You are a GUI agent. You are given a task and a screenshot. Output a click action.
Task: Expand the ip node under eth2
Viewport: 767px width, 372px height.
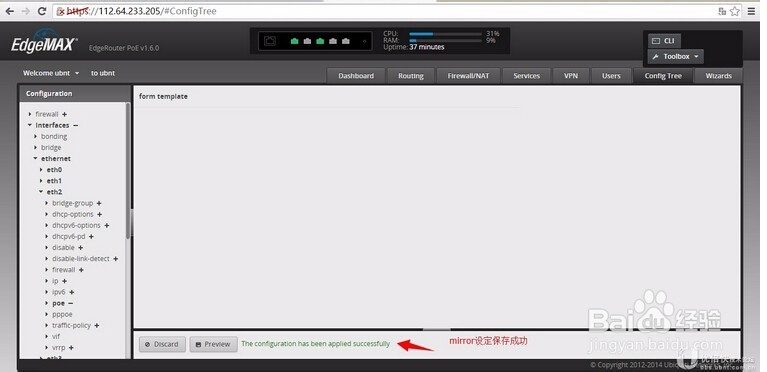[x=47, y=281]
